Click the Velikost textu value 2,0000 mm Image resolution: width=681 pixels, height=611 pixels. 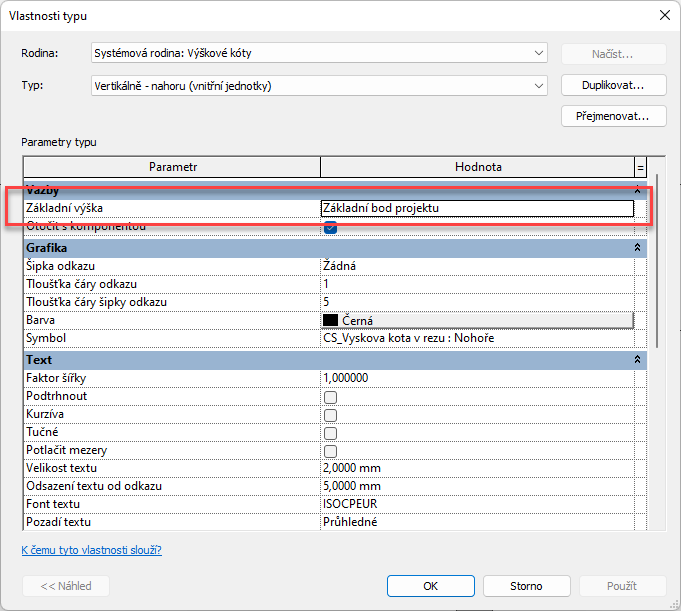pos(477,468)
